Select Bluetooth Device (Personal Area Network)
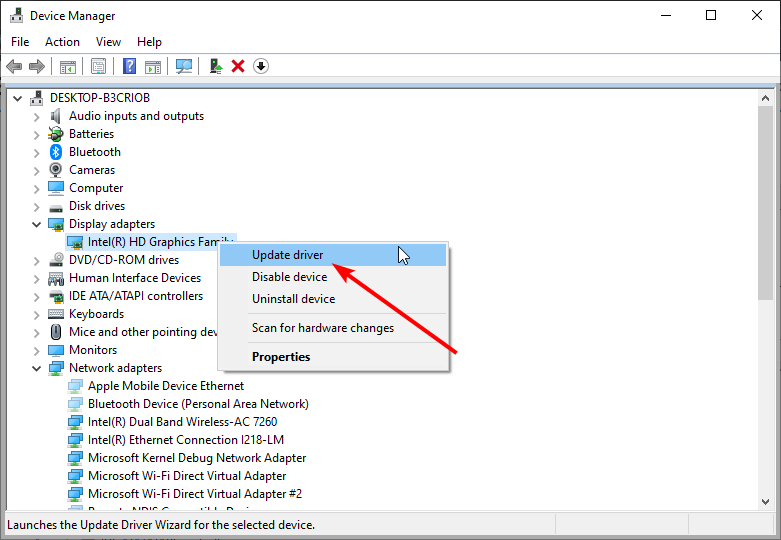The image size is (781, 540). 198,404
